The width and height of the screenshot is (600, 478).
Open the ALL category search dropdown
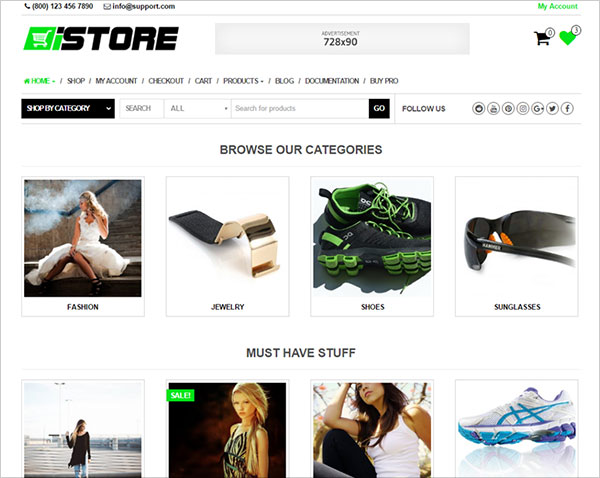point(197,109)
